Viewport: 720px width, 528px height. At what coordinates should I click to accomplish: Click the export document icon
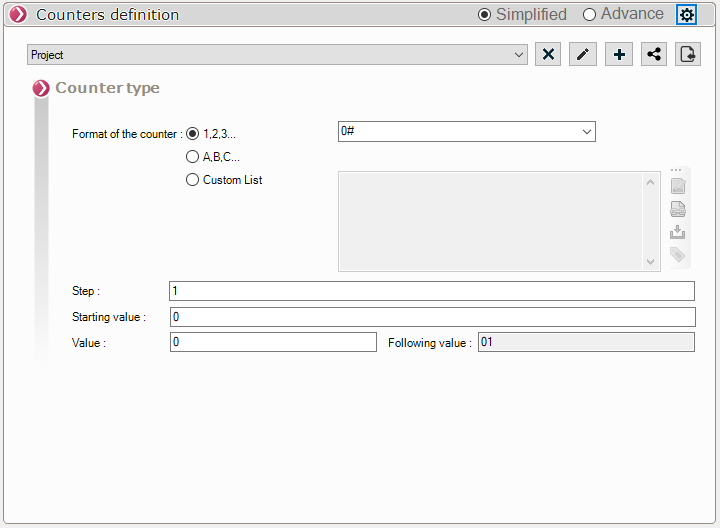click(688, 55)
